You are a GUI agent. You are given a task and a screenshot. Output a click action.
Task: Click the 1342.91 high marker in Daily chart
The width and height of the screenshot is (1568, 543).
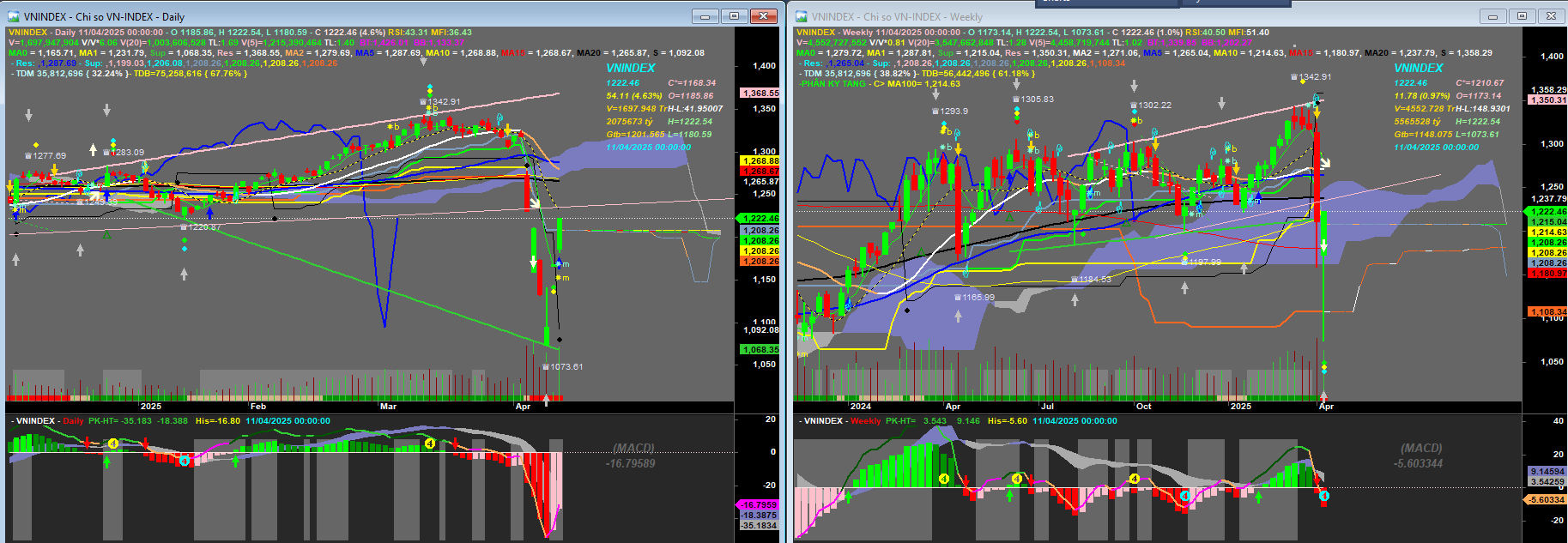point(439,102)
